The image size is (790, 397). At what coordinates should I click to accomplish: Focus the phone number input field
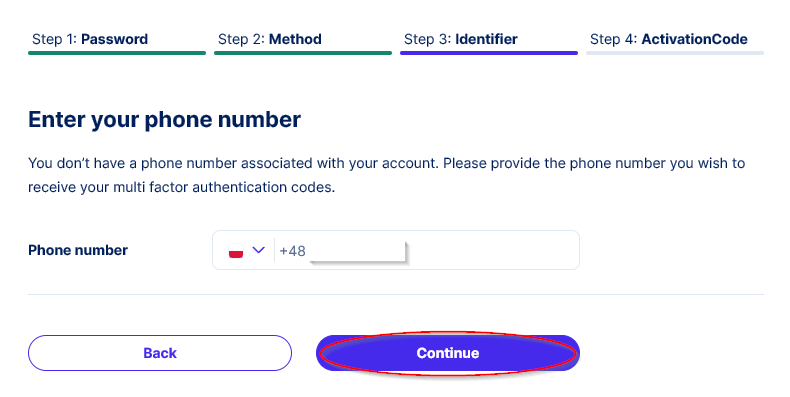[x=396, y=250]
